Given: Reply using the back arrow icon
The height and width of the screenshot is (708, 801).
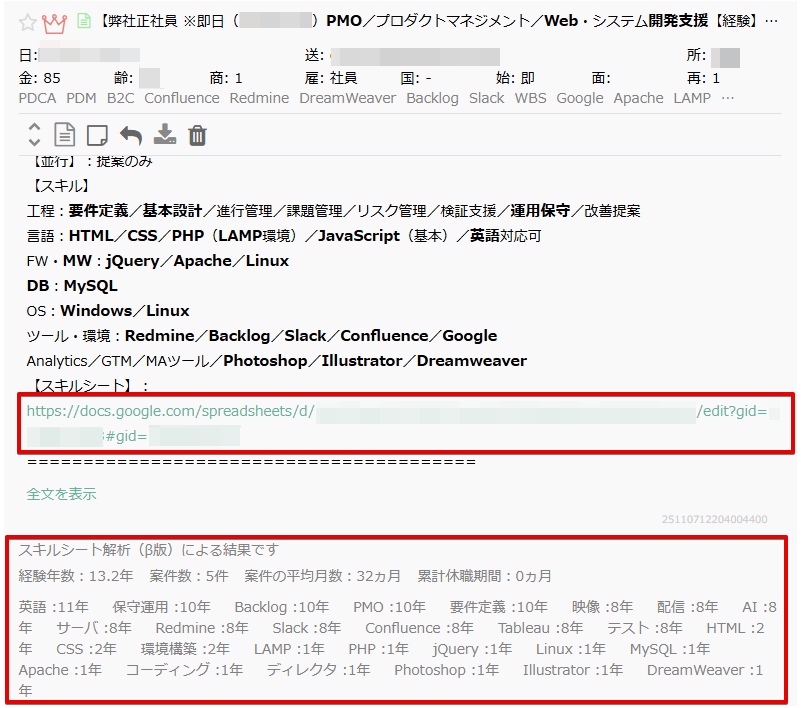Looking at the screenshot, I should [x=131, y=135].
